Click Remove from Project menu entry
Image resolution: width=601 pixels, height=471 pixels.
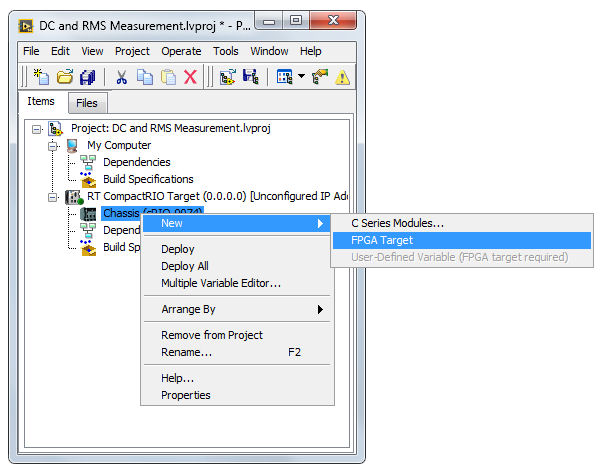tap(211, 335)
